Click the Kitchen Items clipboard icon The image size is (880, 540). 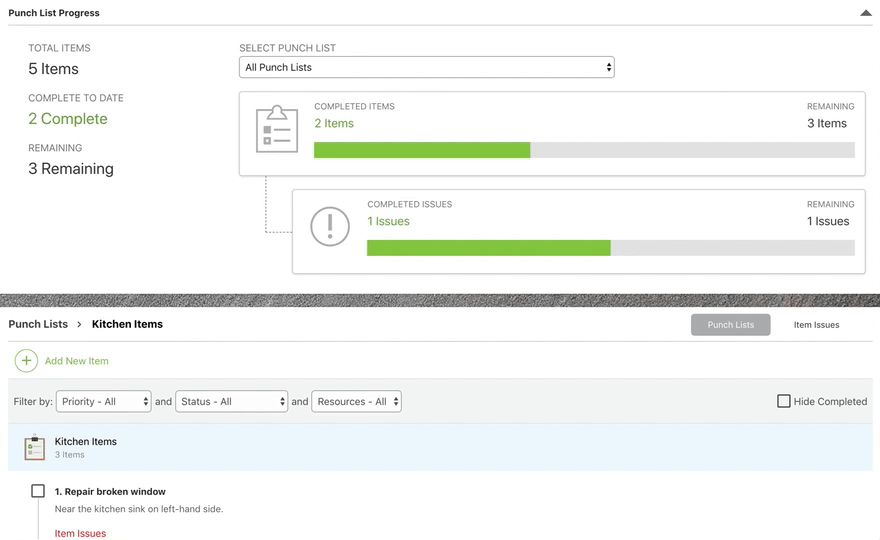point(35,447)
